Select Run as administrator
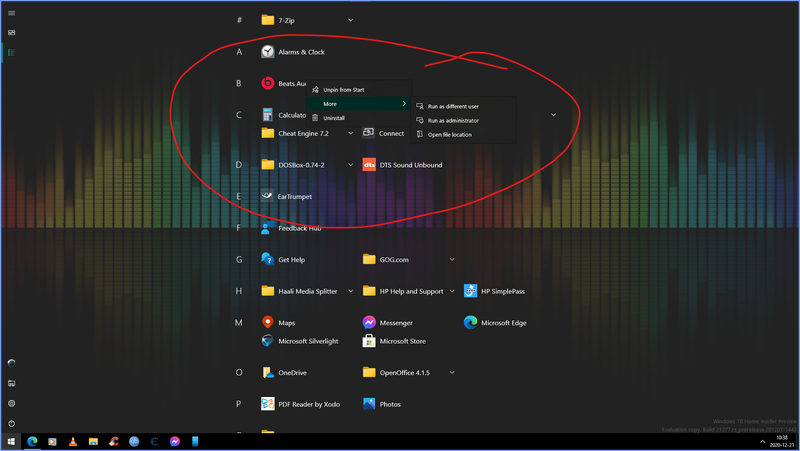Image resolution: width=800 pixels, height=451 pixels. (x=463, y=120)
